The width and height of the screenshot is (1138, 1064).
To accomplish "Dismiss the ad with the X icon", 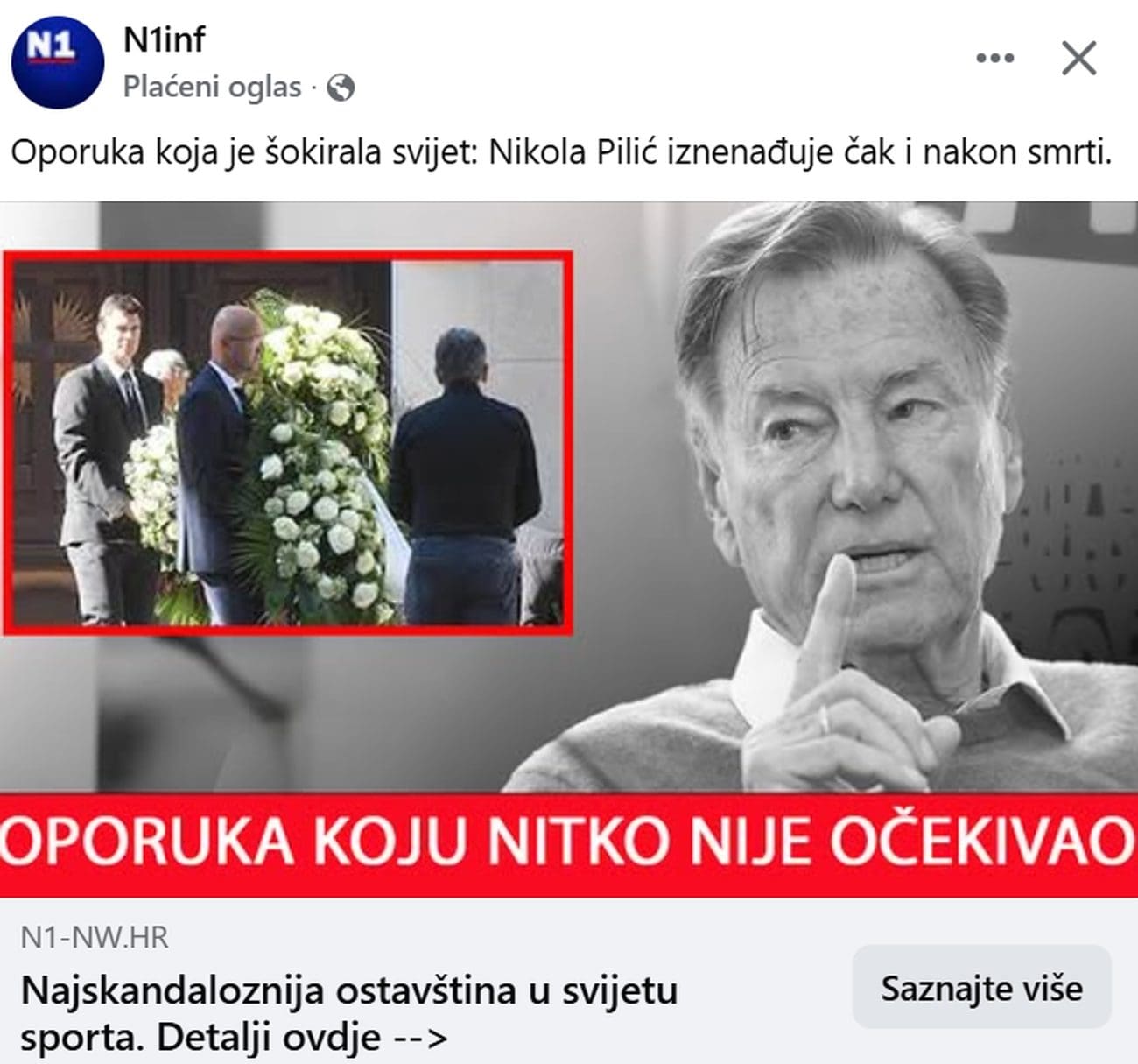I will [1078, 59].
